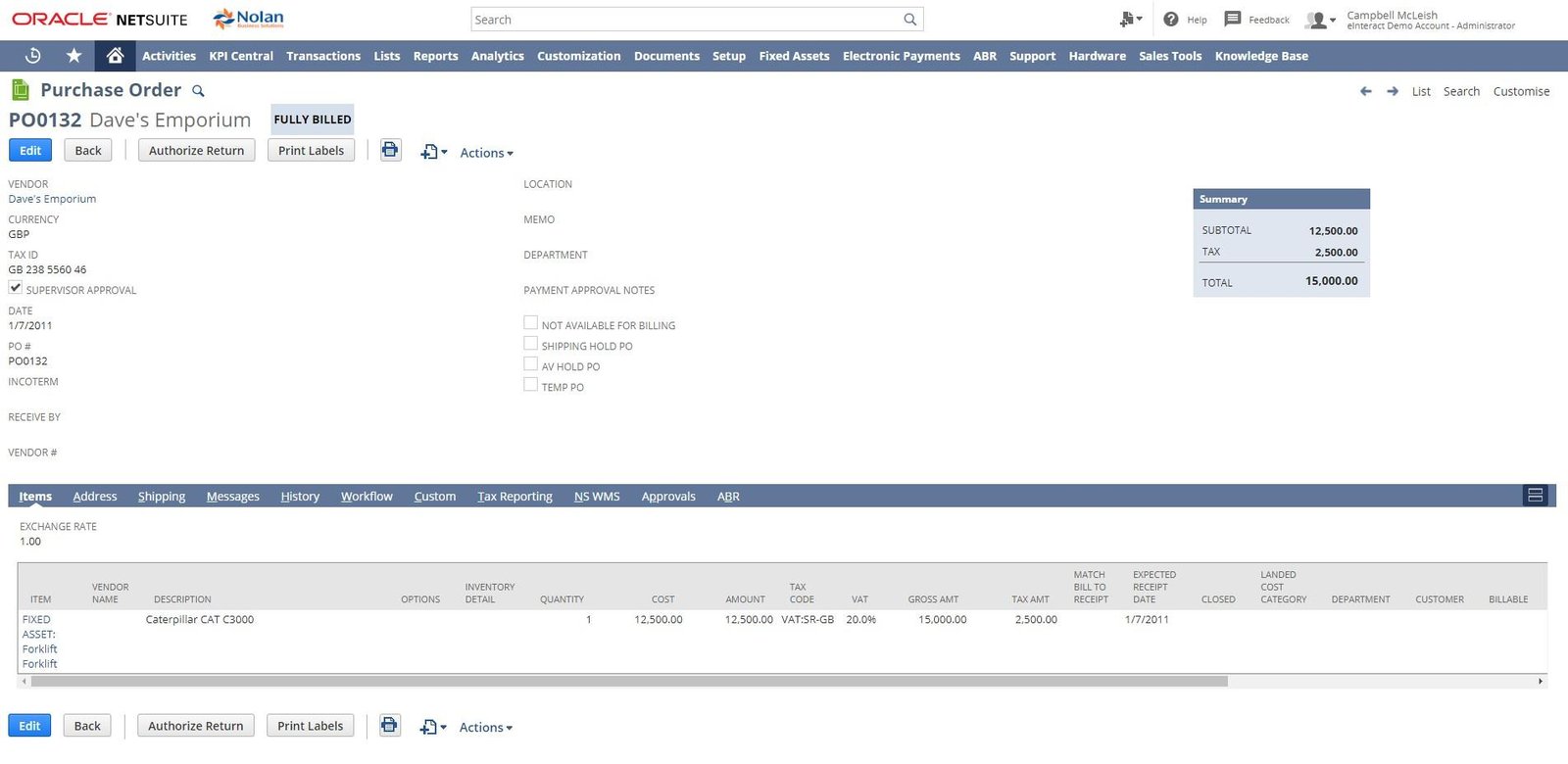This screenshot has height=764, width=1568.
Task: Open the Help question mark icon
Action: point(1170,20)
